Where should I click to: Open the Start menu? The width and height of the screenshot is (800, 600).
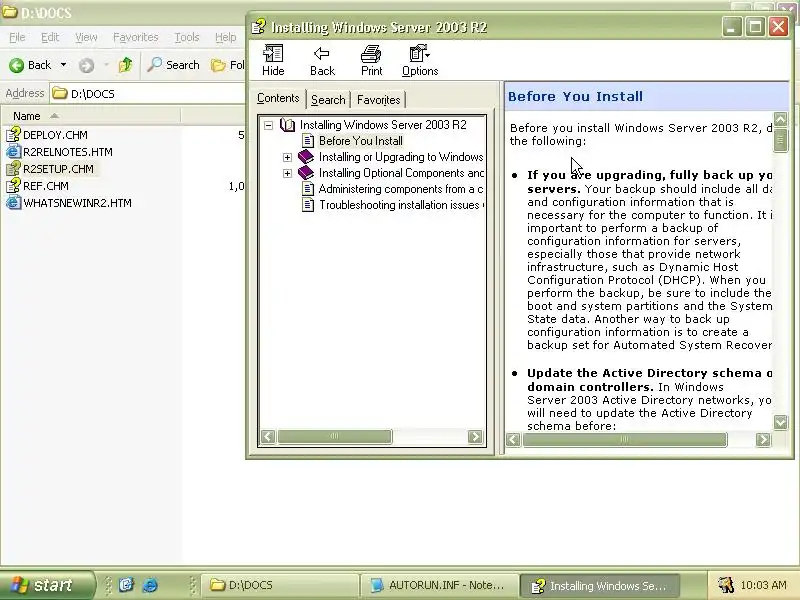47,585
